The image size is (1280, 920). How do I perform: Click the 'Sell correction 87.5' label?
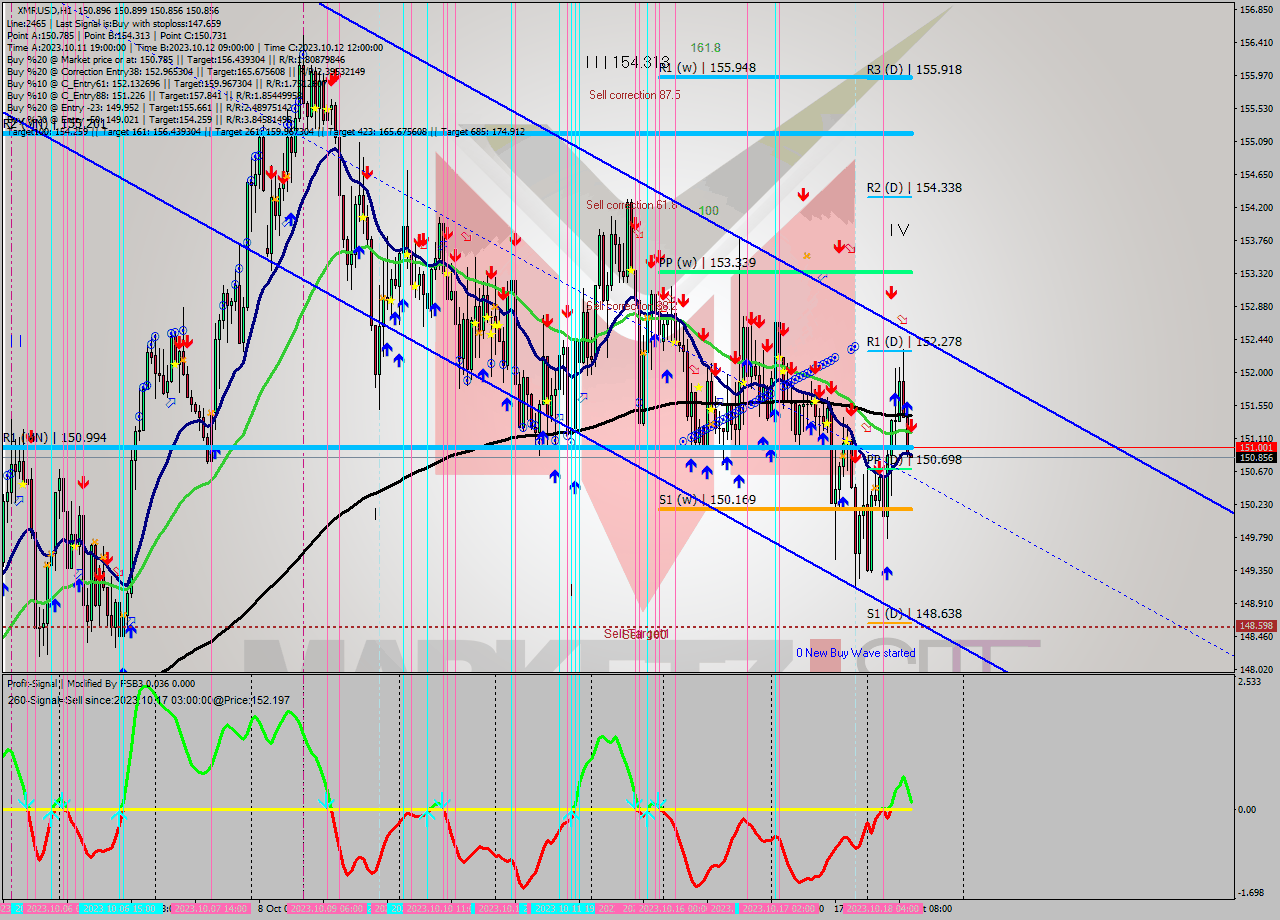[x=634, y=95]
